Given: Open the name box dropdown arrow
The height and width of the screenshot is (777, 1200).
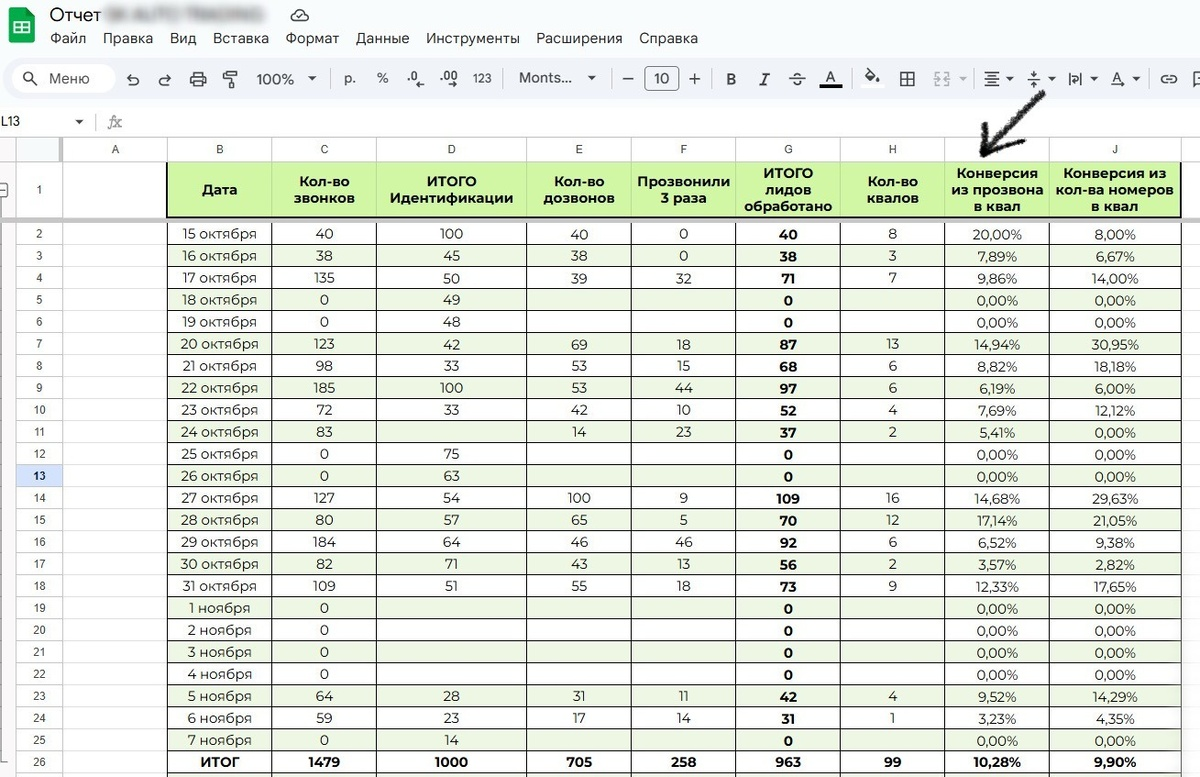Looking at the screenshot, I should pyautogui.click(x=80, y=122).
